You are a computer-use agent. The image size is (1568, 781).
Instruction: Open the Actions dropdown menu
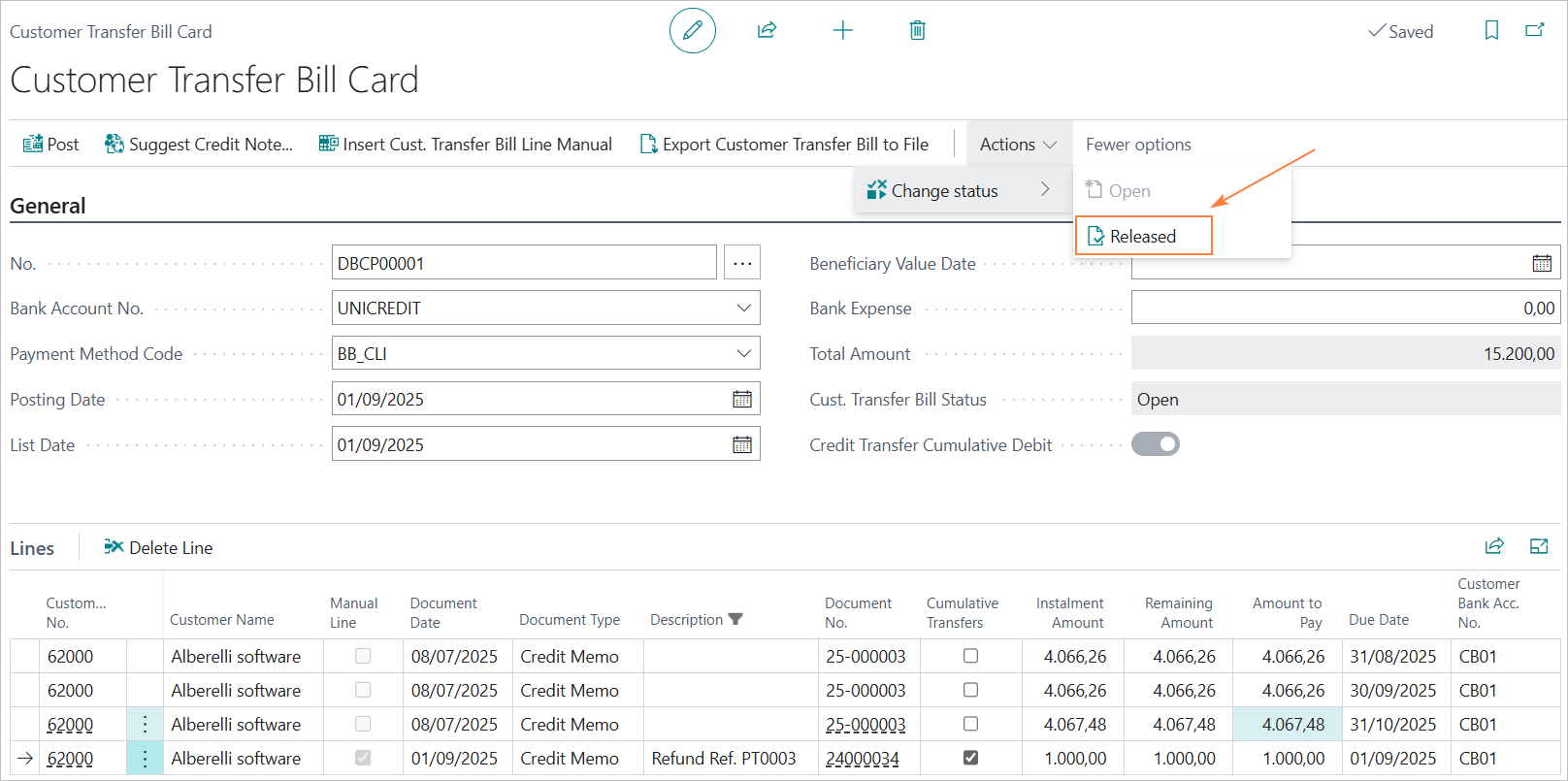click(x=1017, y=145)
